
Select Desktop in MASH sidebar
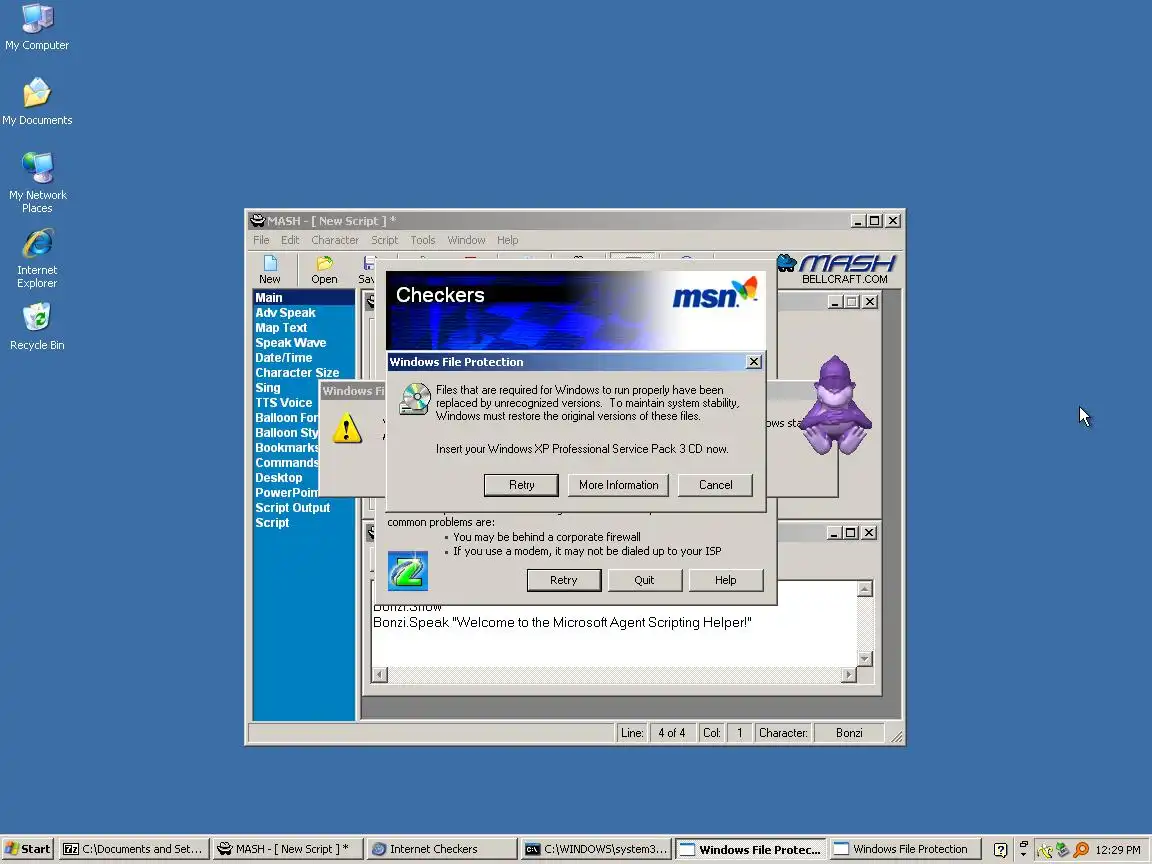click(278, 478)
